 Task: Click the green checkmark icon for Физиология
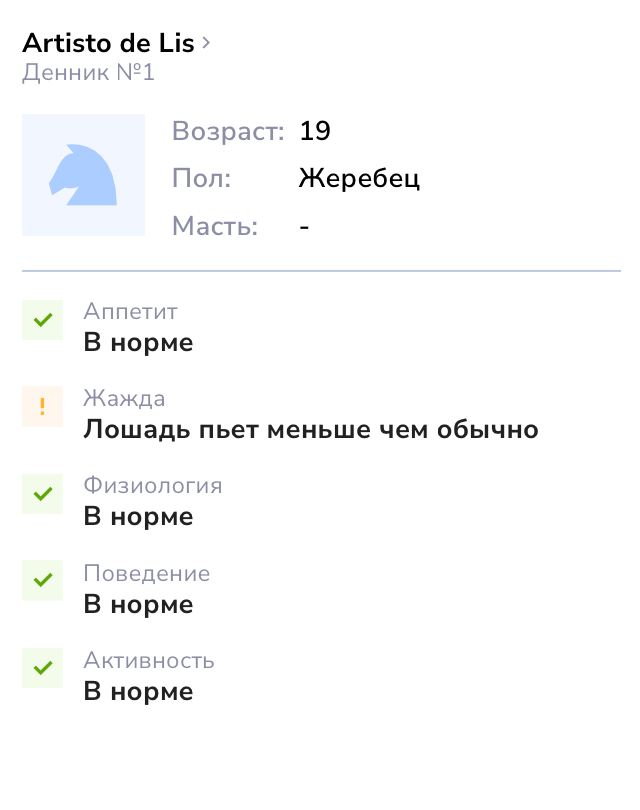42,494
